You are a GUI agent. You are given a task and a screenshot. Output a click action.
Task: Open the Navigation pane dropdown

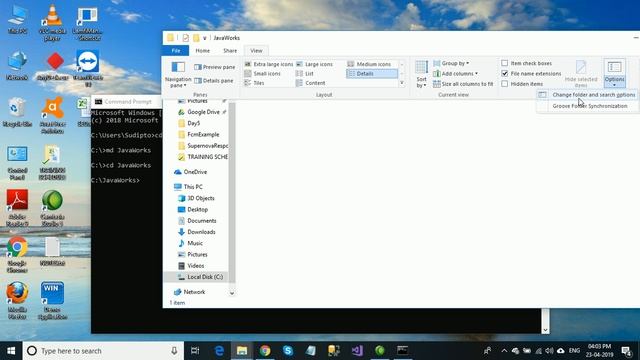point(178,74)
